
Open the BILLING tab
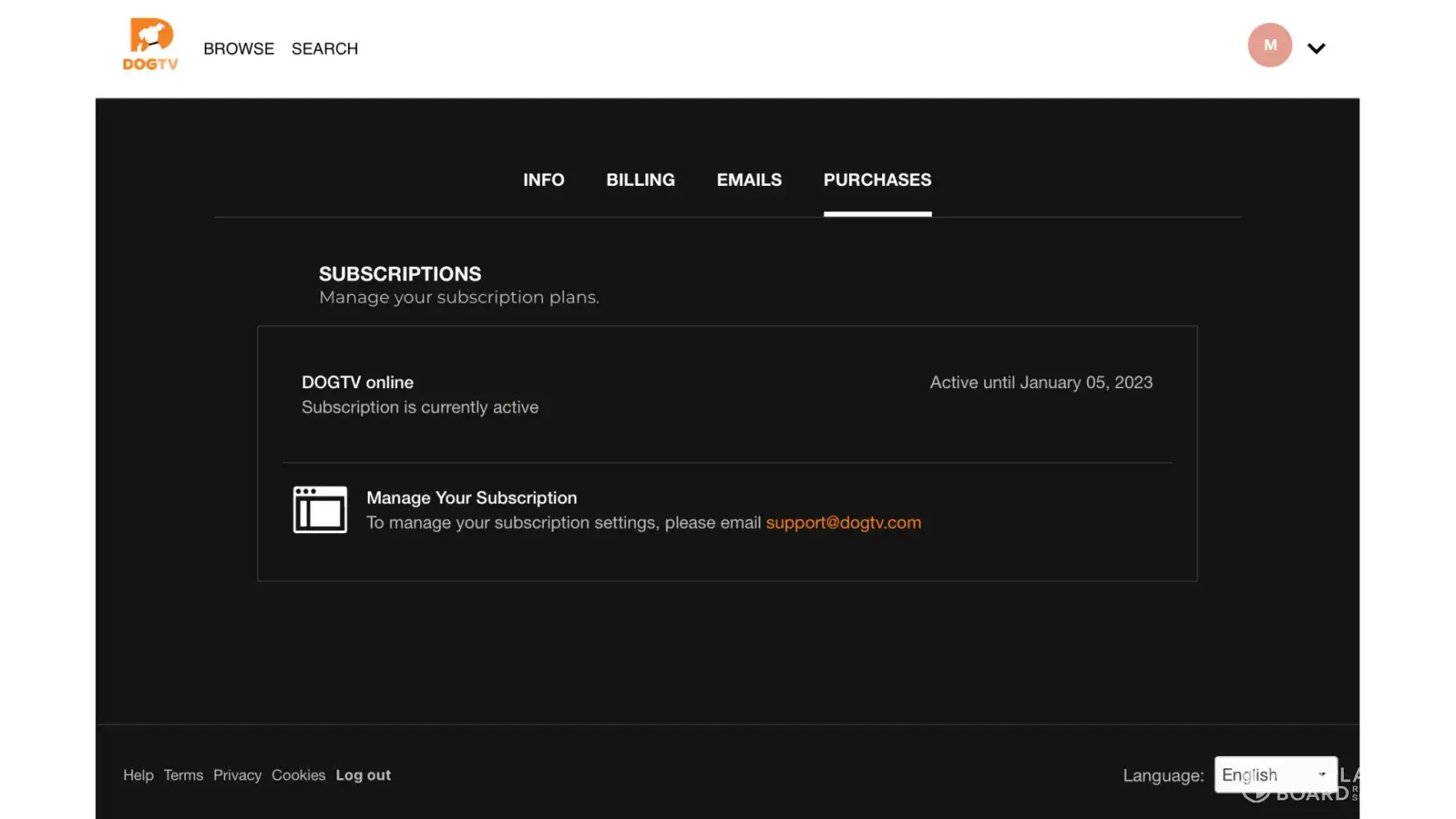pos(640,180)
